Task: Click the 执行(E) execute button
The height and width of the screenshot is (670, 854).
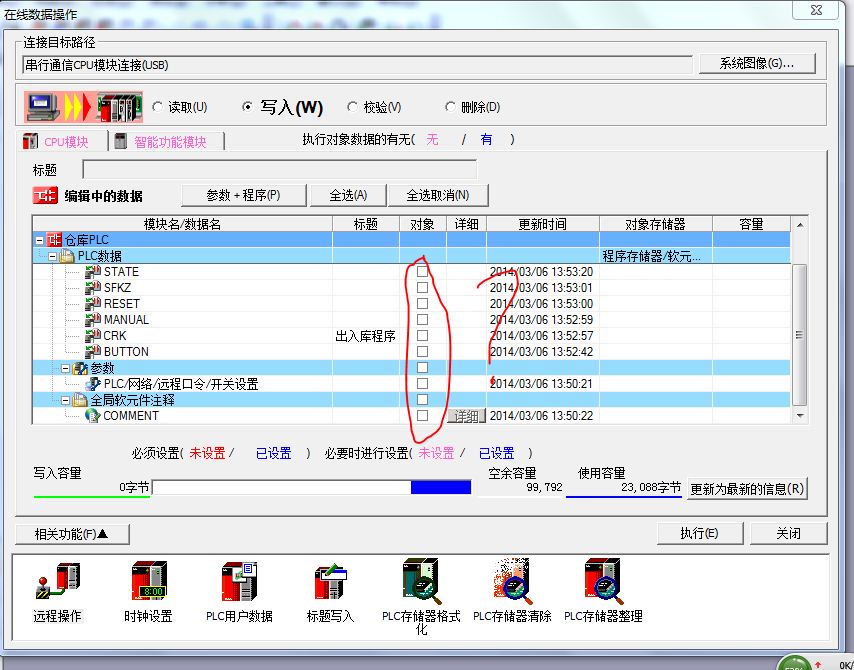Action: (698, 533)
